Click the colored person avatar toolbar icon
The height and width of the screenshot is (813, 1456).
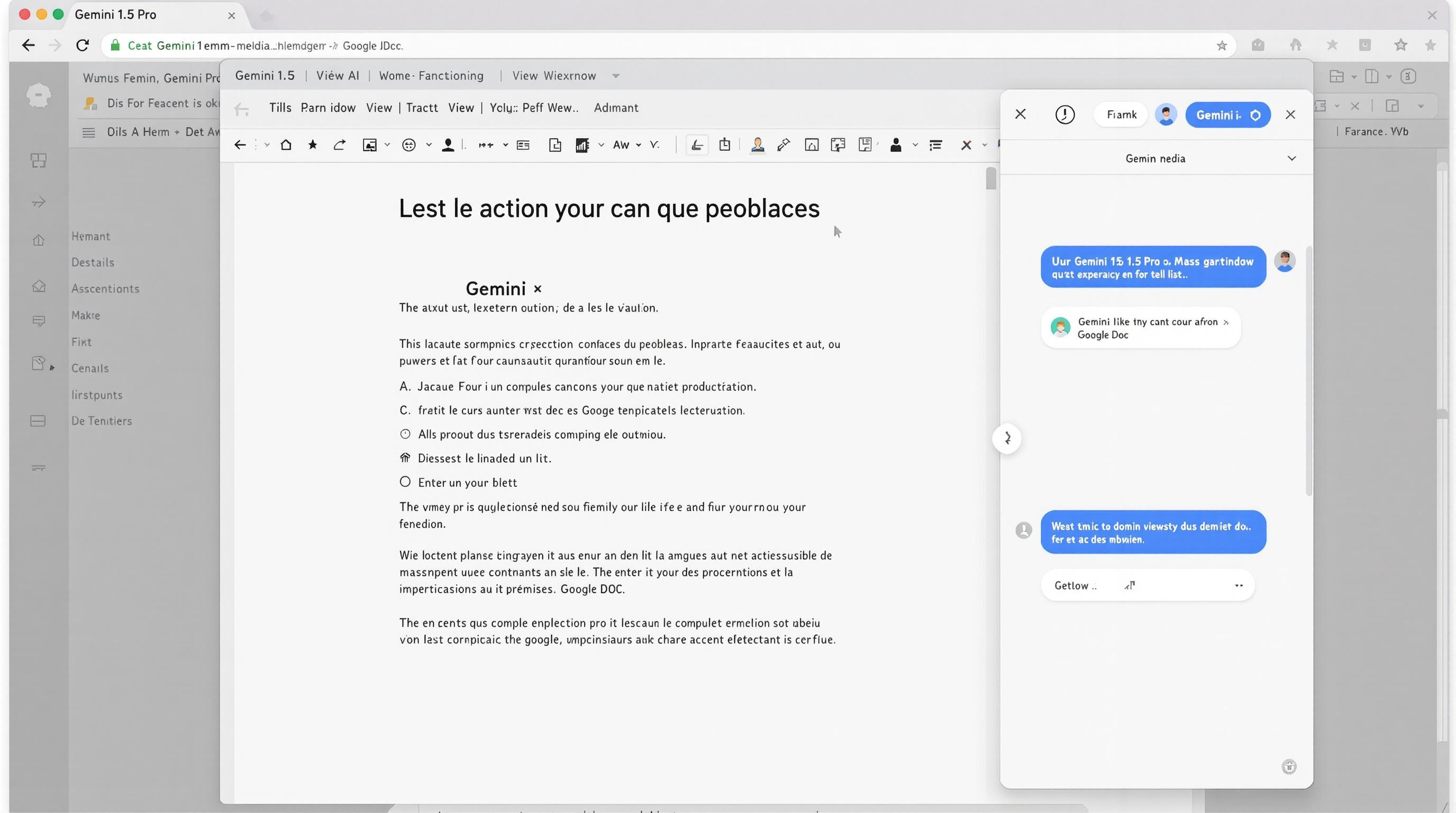click(758, 146)
